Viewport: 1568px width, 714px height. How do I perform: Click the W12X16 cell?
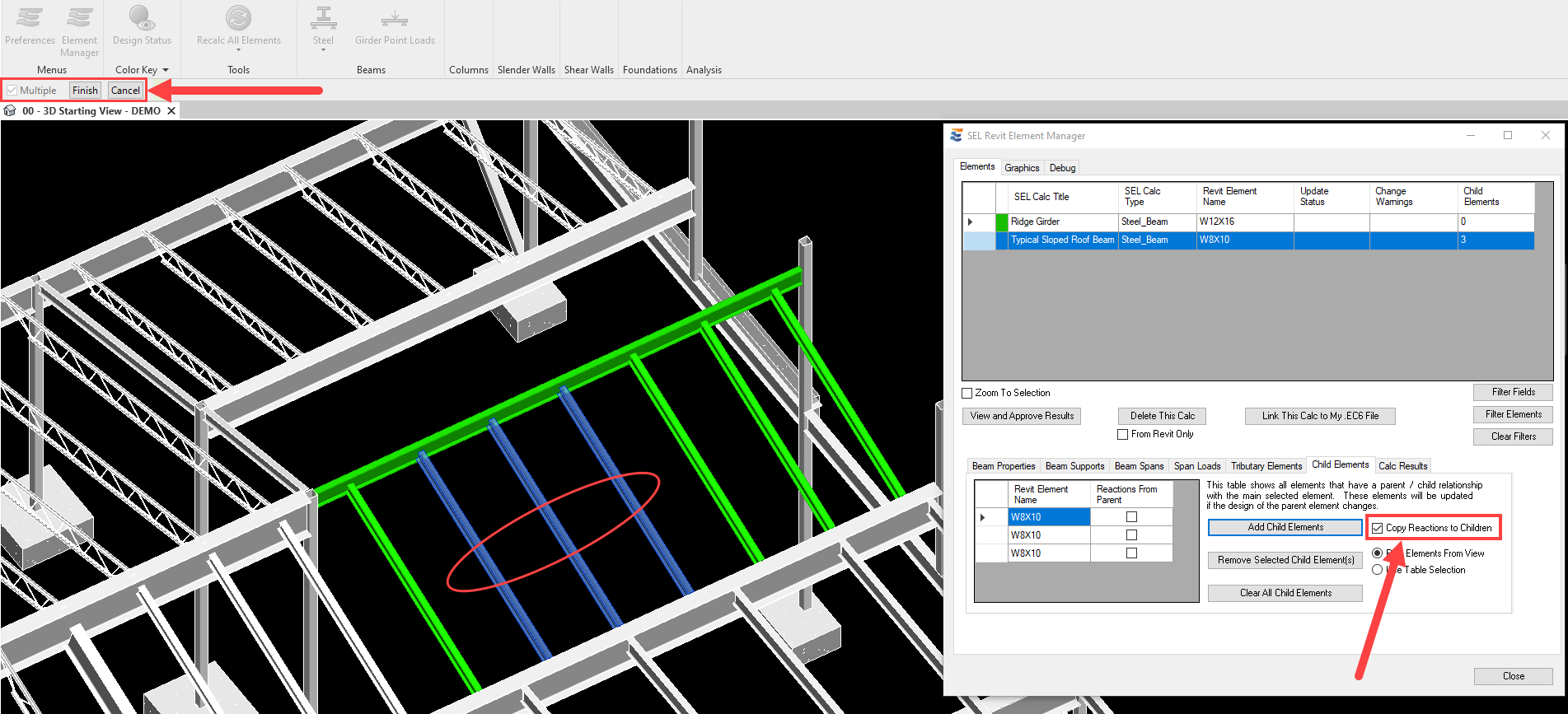pos(1244,222)
